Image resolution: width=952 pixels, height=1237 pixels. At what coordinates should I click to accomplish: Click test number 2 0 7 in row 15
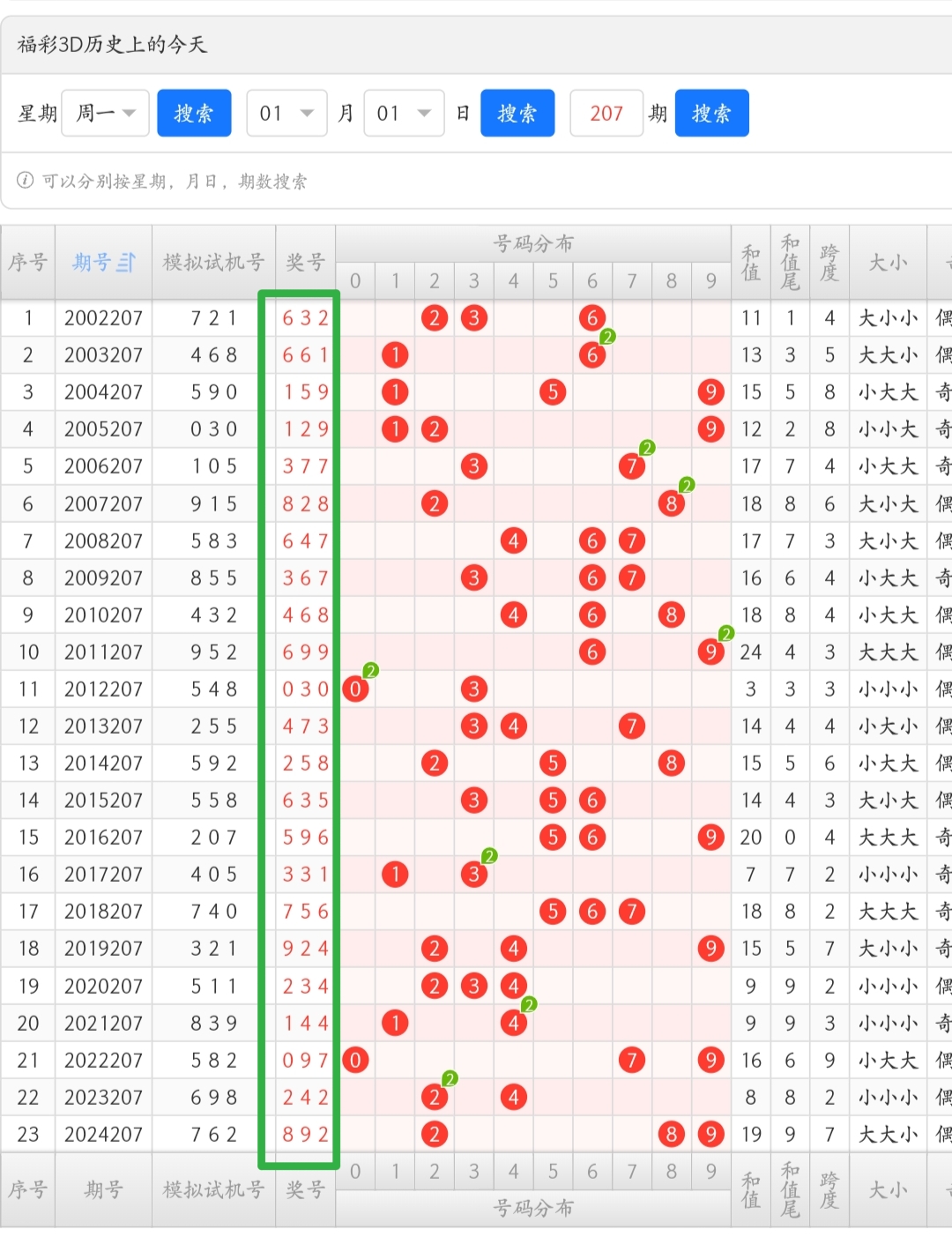[214, 838]
